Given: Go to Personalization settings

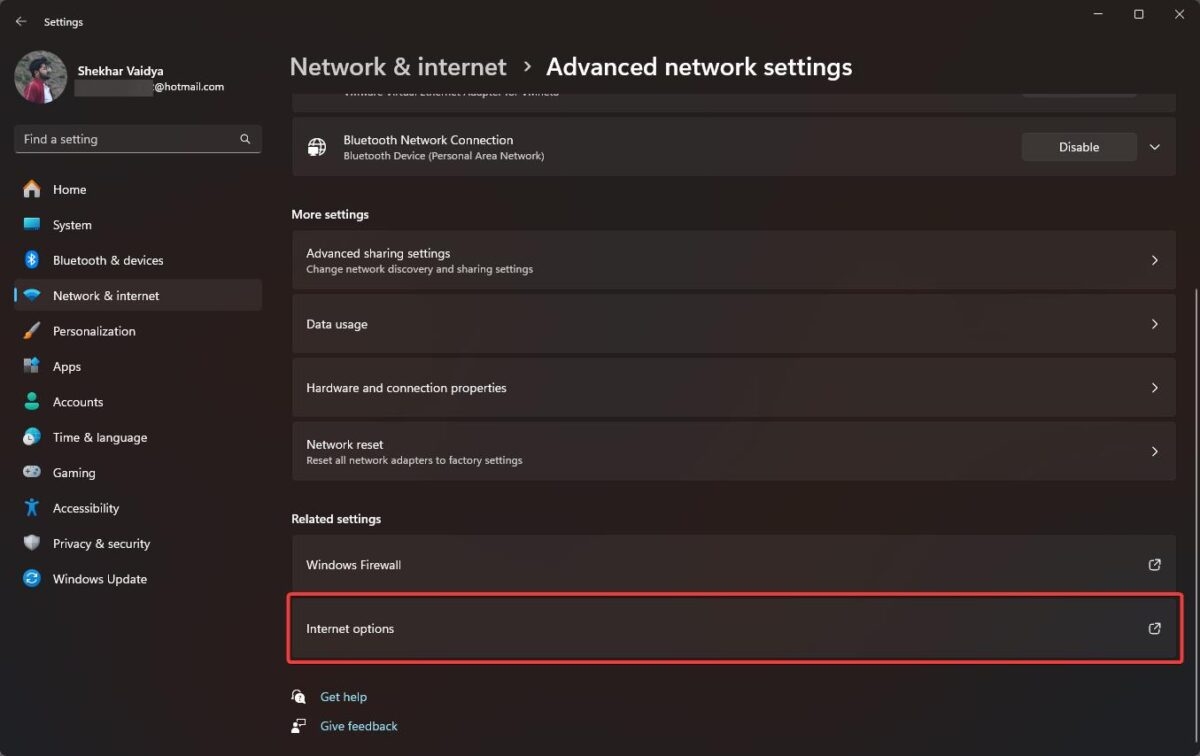Looking at the screenshot, I should (94, 330).
